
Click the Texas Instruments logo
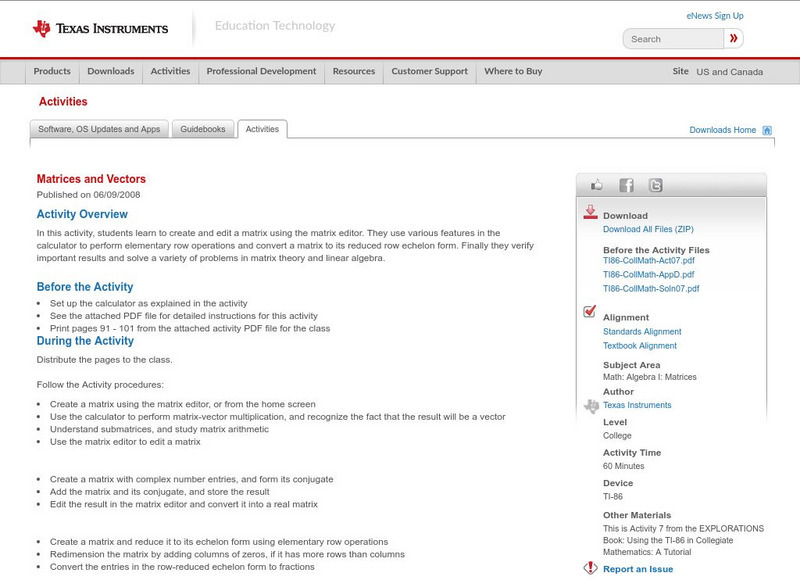[x=100, y=29]
